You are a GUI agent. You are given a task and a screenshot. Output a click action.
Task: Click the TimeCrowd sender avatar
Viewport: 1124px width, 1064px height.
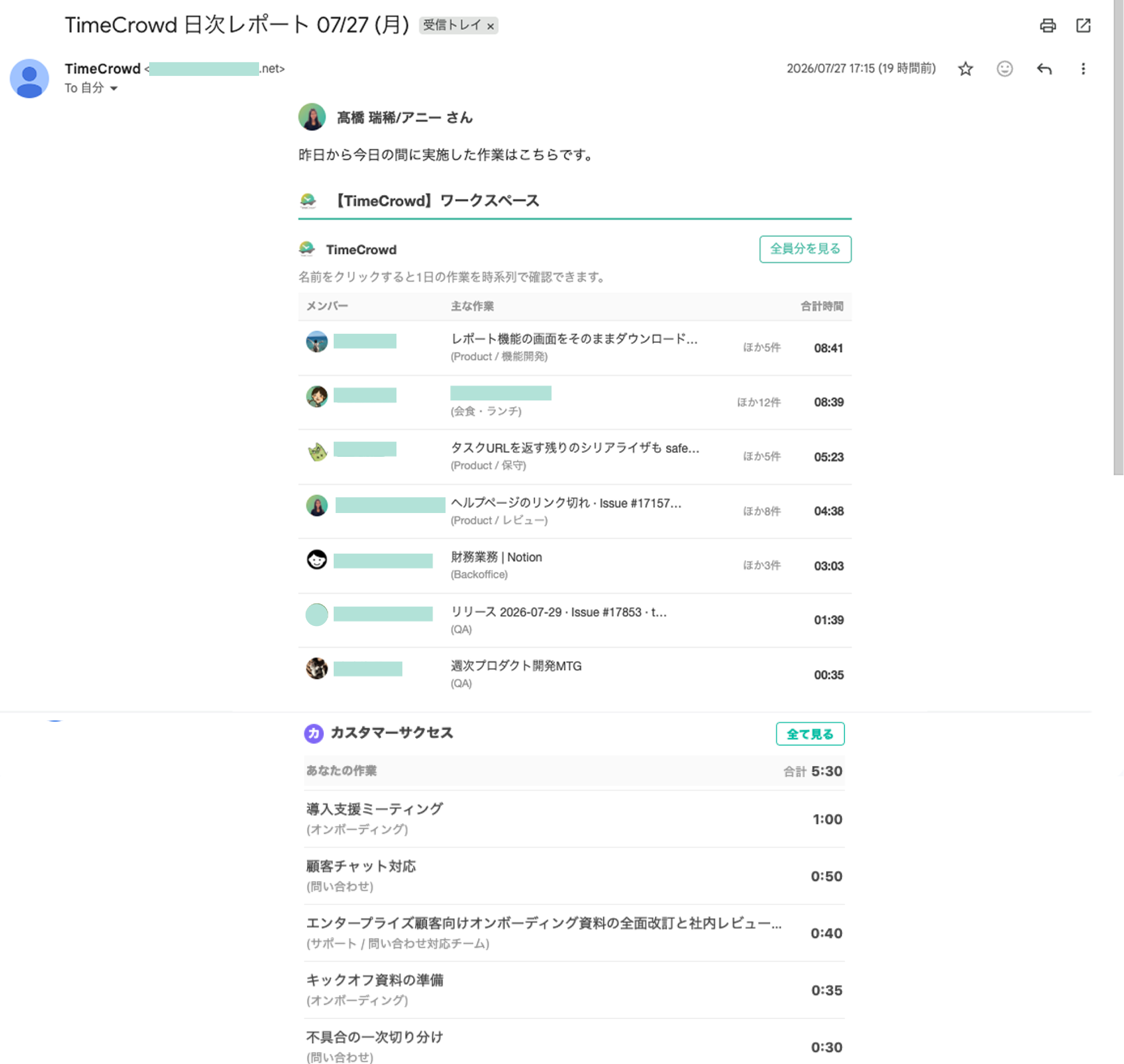[29, 78]
